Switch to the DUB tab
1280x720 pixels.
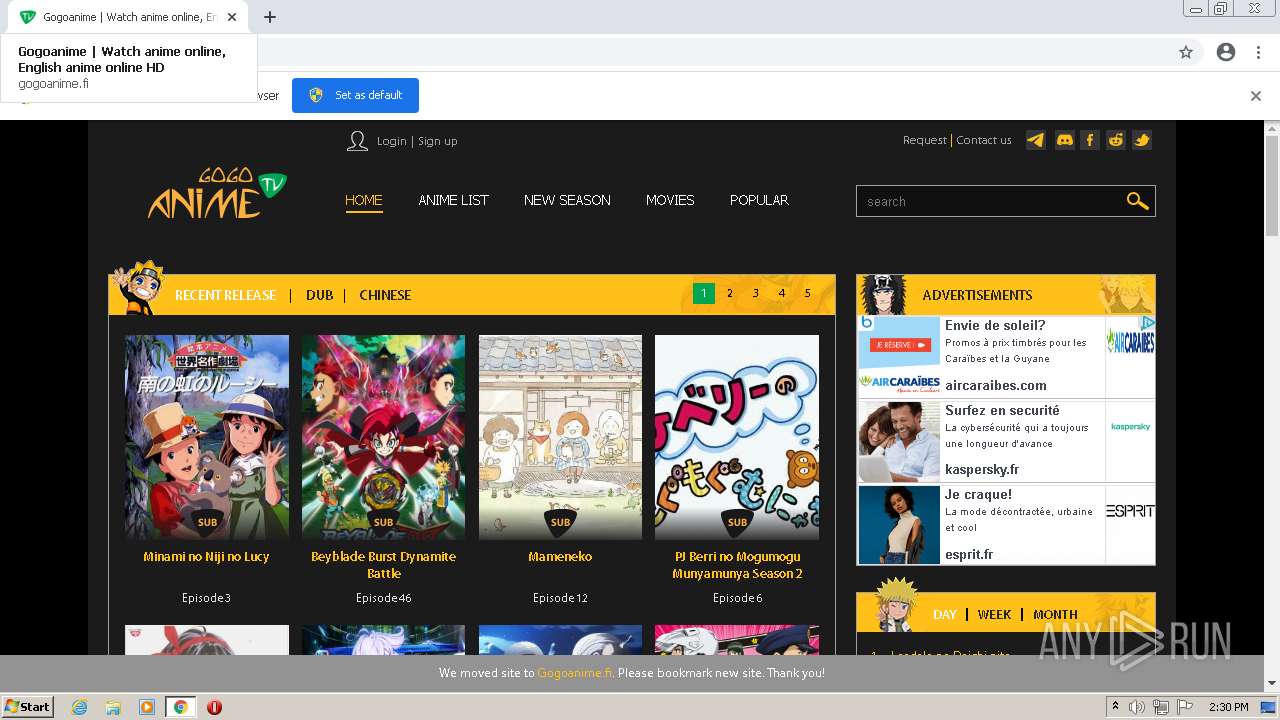319,295
